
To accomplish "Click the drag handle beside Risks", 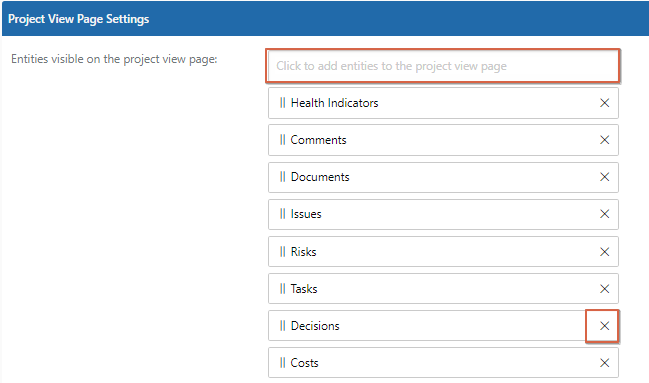I will click(282, 251).
